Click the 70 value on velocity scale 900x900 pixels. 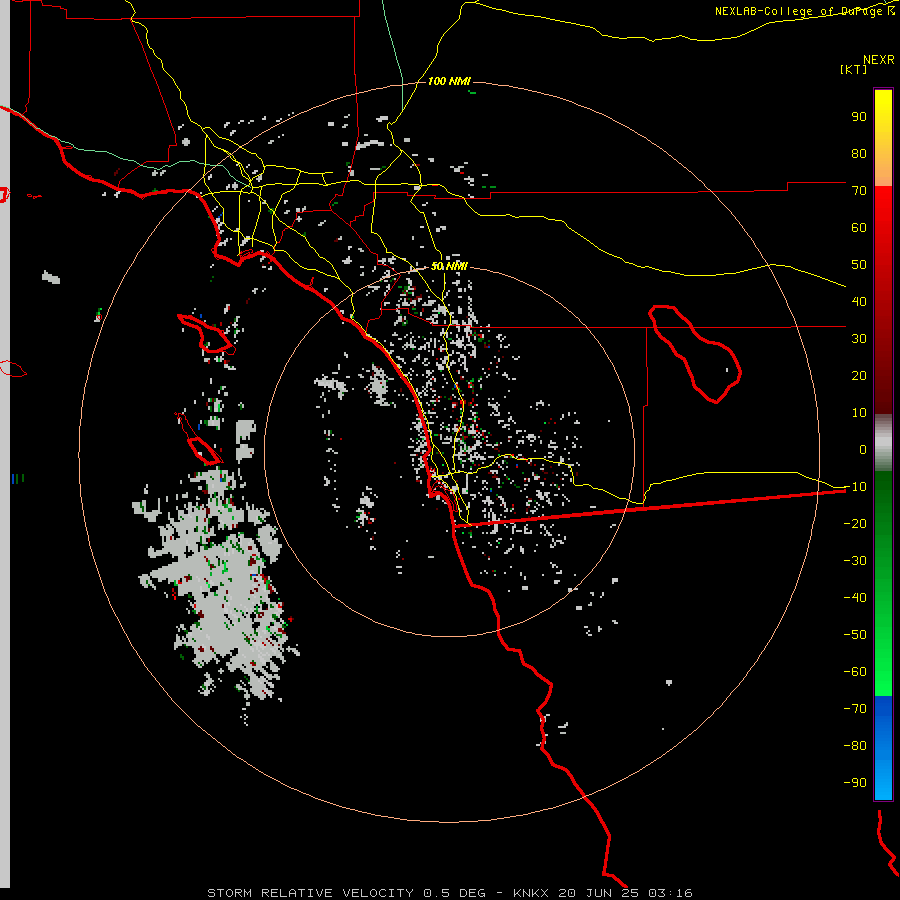tap(859, 191)
